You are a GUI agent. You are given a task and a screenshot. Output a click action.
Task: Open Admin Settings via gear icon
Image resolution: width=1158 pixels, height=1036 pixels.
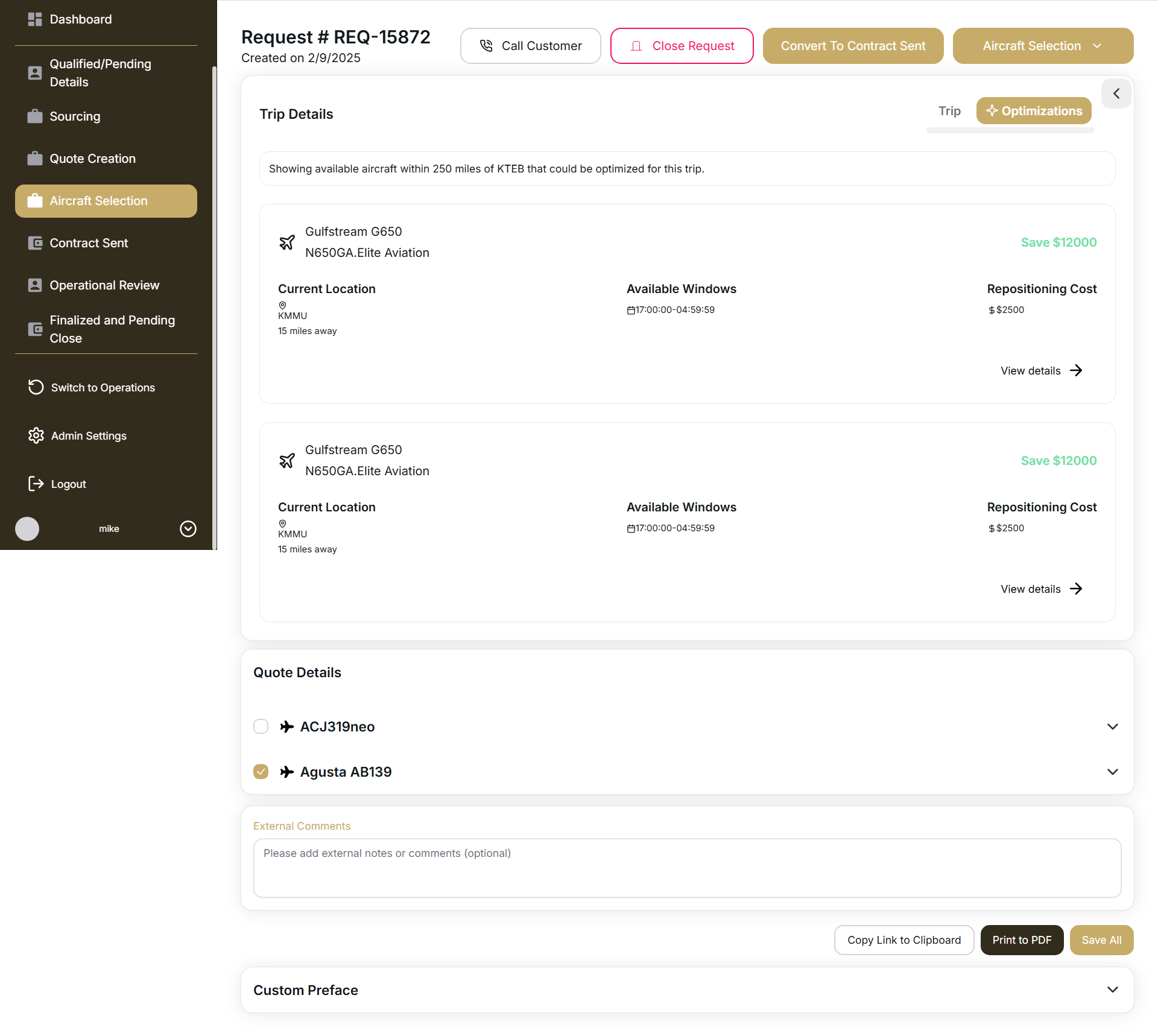click(x=36, y=435)
